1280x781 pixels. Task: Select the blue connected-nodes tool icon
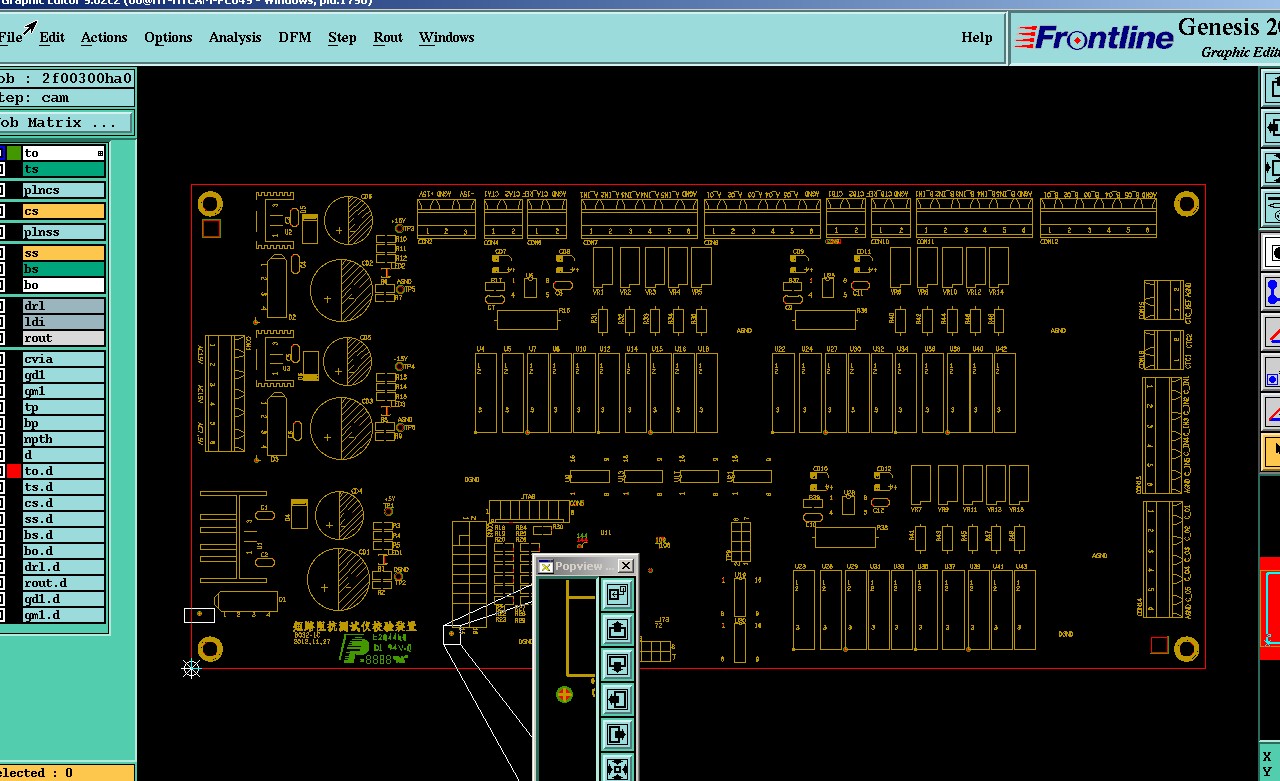1272,292
